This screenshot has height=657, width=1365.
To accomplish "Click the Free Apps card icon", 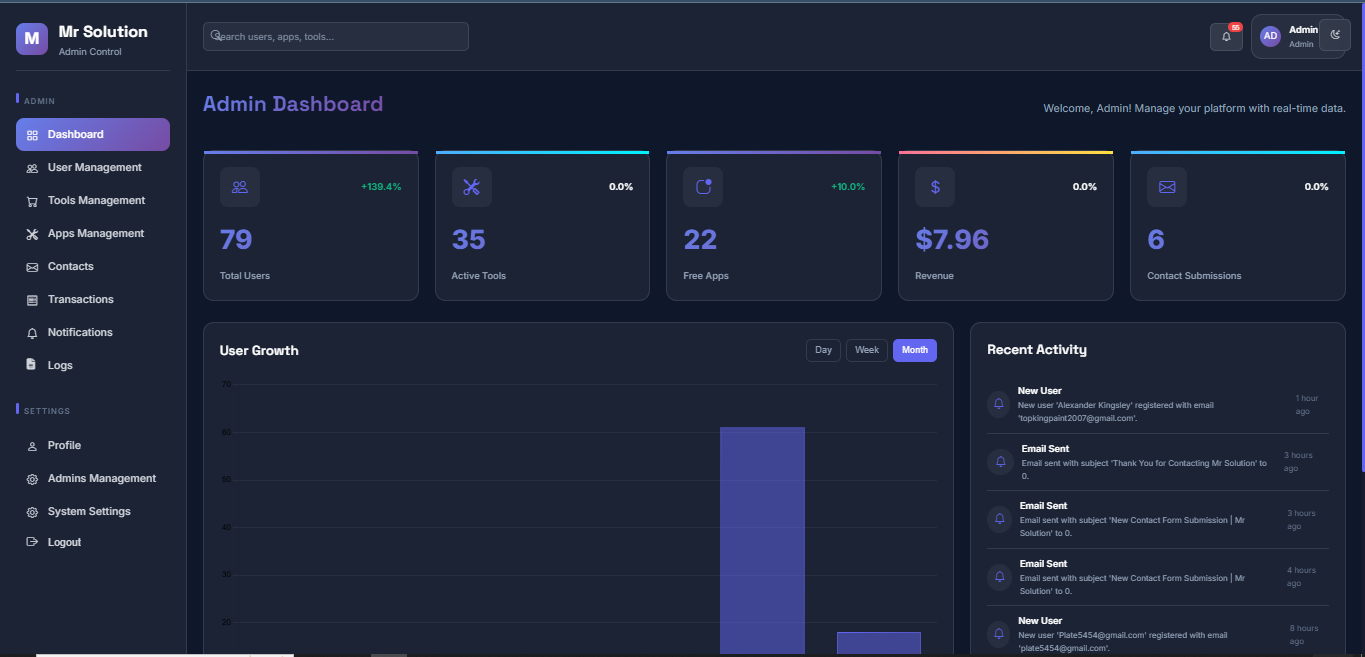I will [703, 187].
